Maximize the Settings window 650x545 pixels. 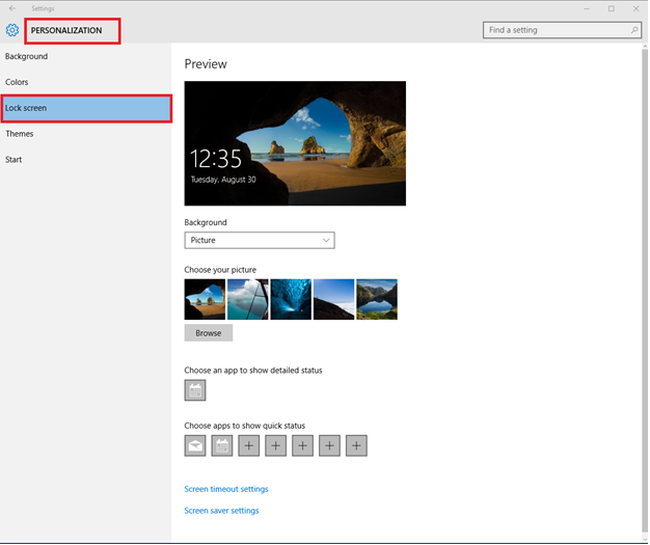pyautogui.click(x=611, y=8)
